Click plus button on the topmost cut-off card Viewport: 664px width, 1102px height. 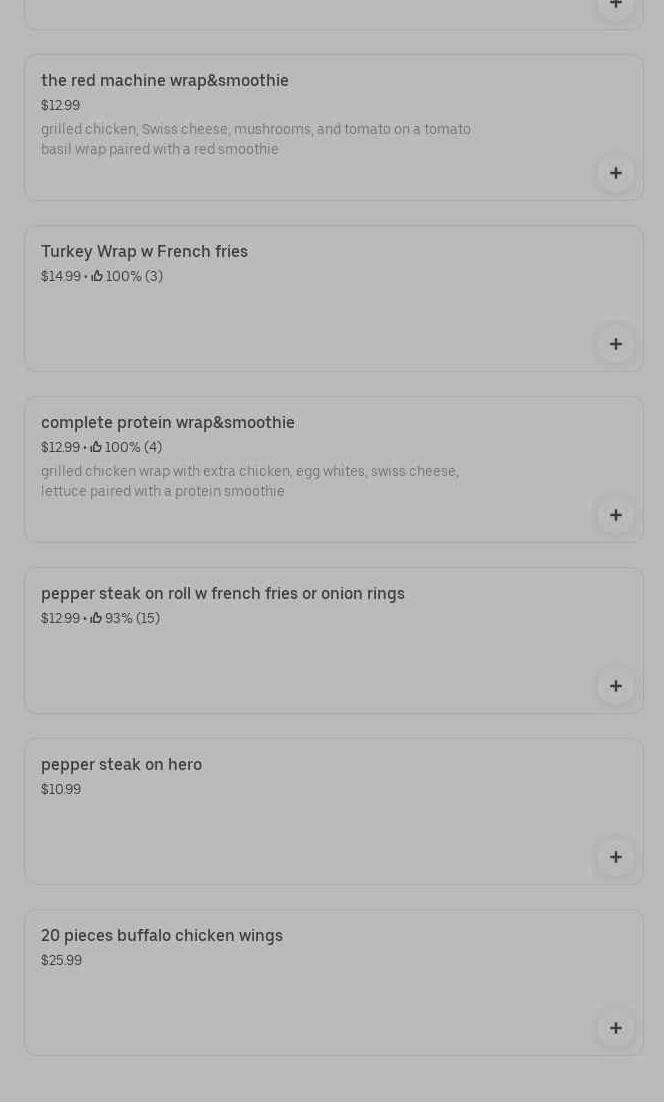(615, 6)
